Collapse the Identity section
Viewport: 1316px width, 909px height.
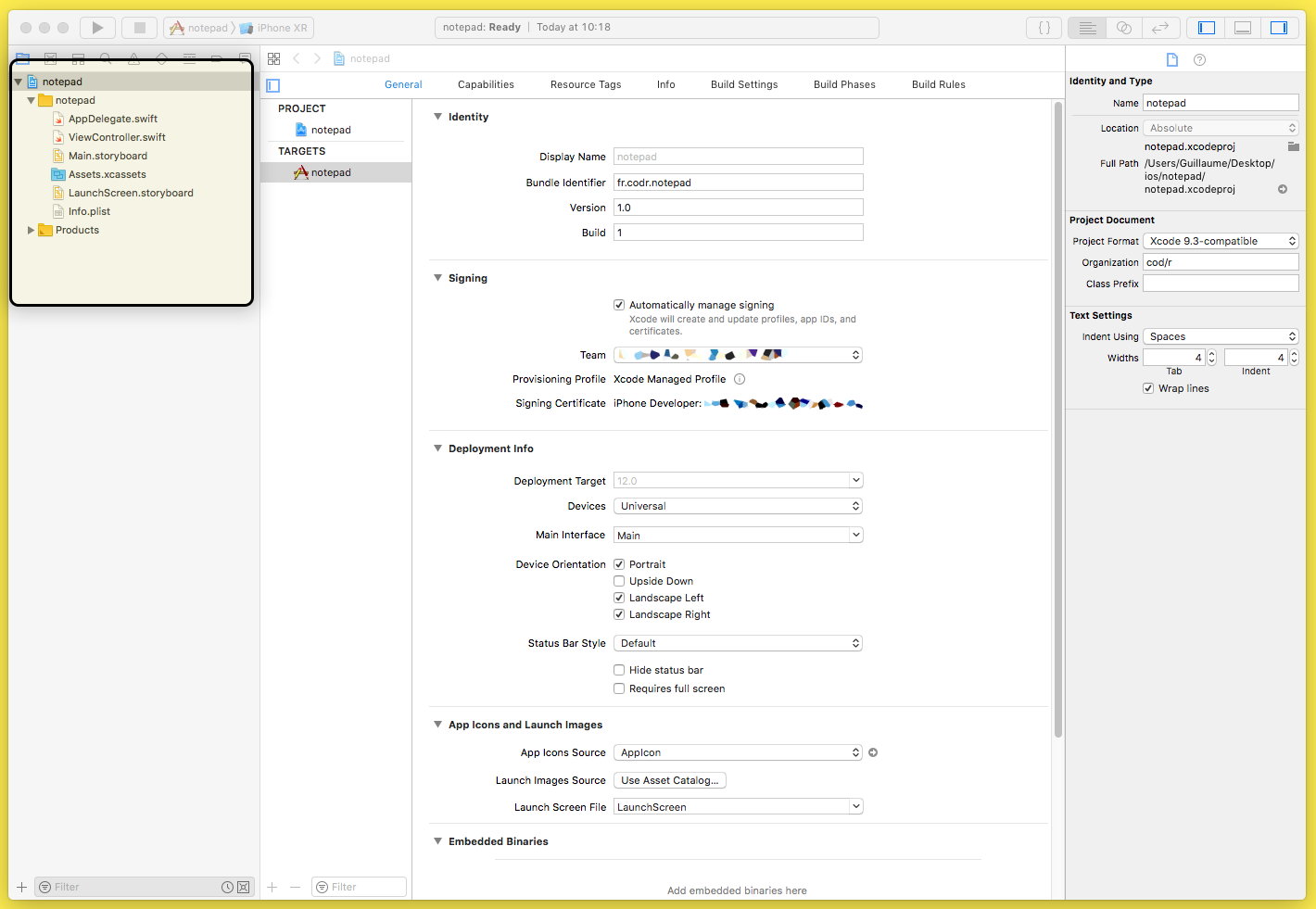pos(438,117)
